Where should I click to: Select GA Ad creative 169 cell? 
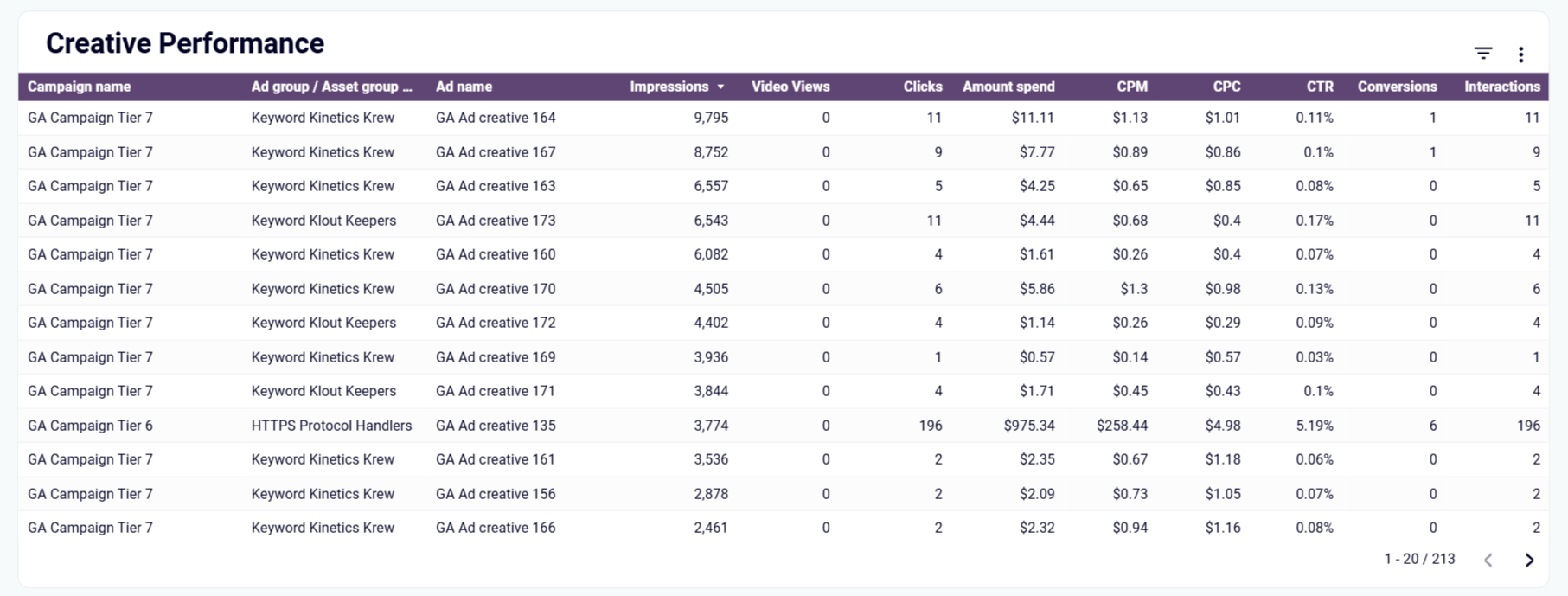496,357
